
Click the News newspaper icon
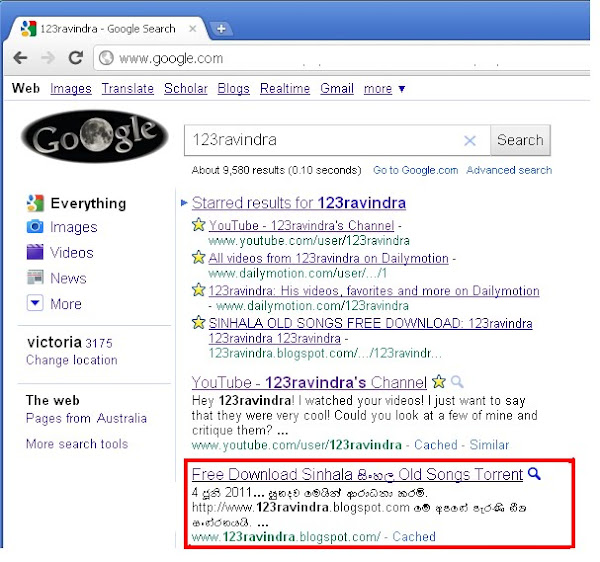(35, 277)
